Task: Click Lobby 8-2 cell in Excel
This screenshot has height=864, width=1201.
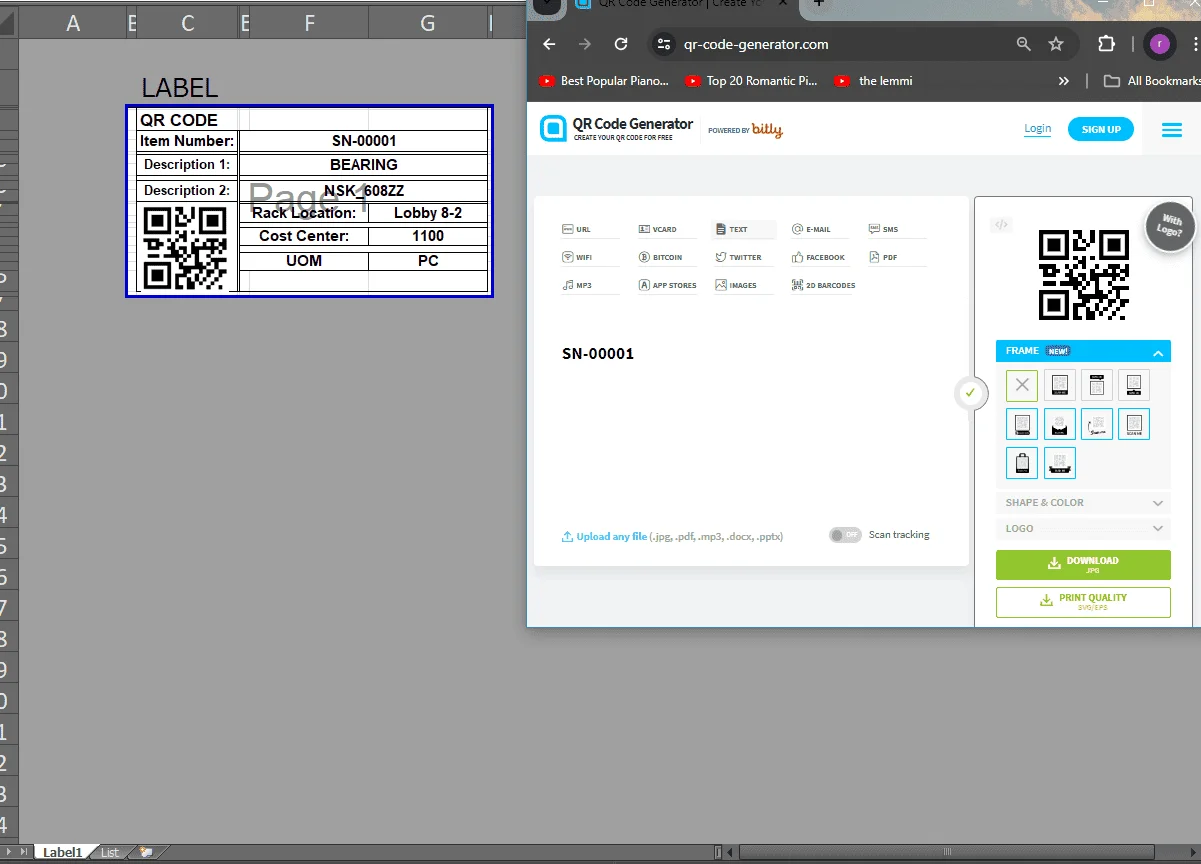Action: (428, 213)
